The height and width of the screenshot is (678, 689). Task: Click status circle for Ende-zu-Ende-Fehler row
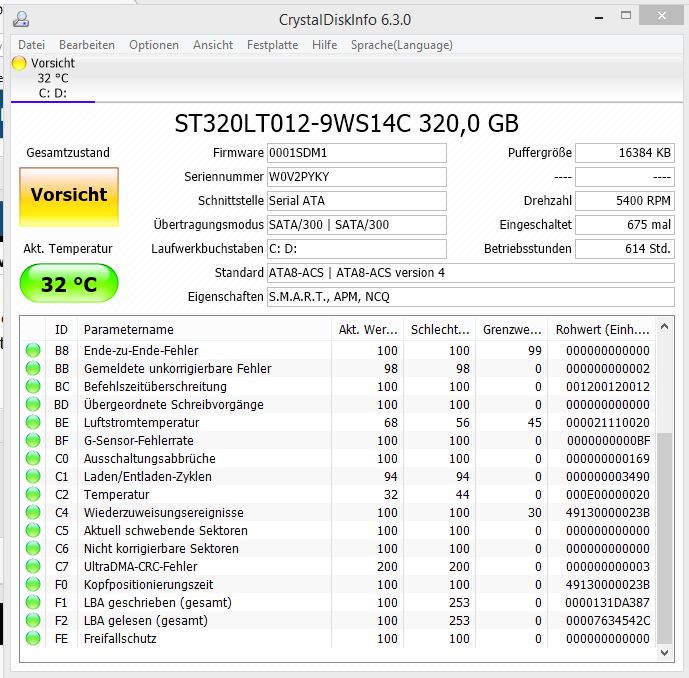[33, 350]
